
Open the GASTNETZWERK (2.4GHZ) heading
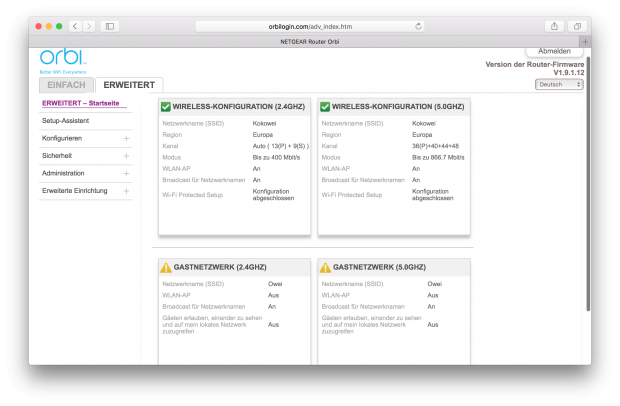[x=220, y=267]
